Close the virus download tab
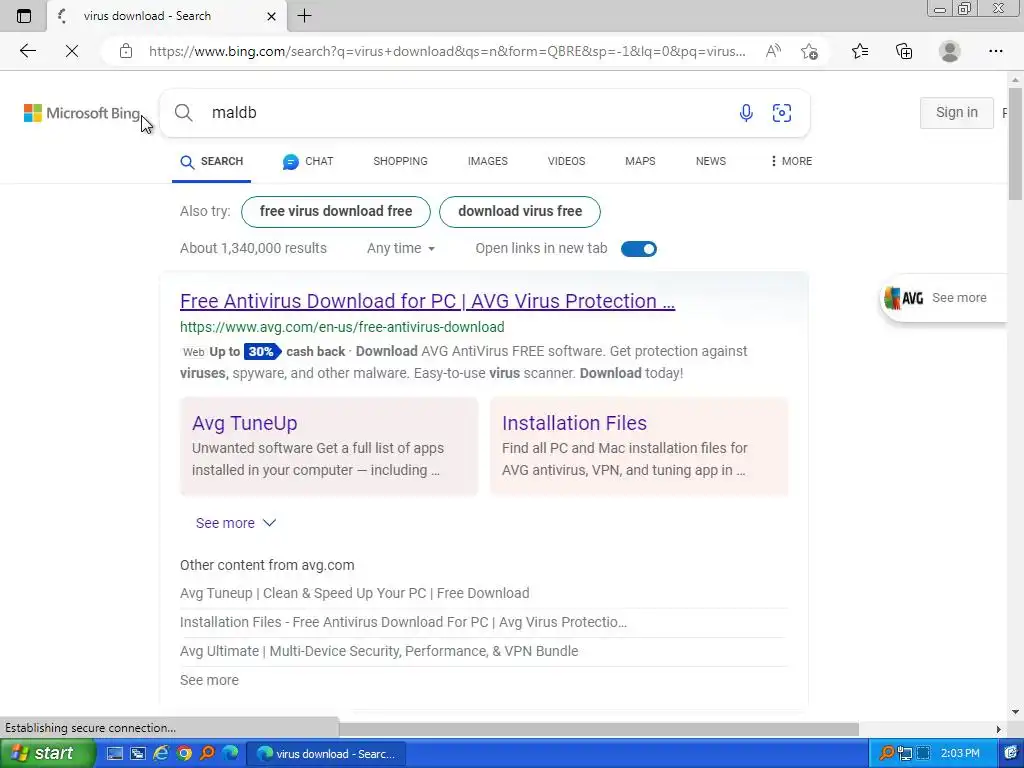 (x=271, y=16)
